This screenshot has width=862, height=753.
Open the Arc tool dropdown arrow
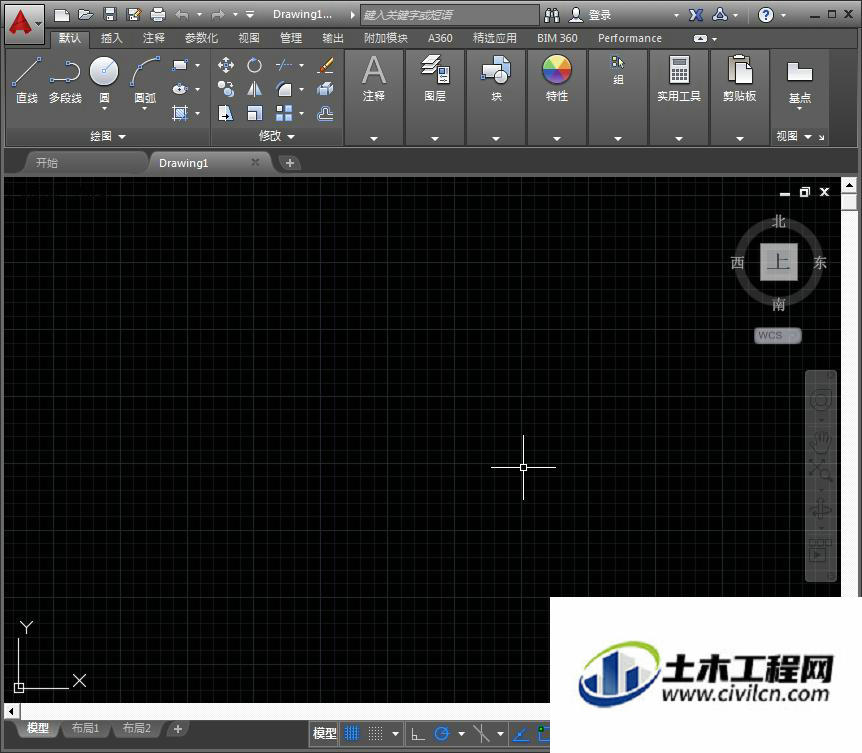(145, 109)
